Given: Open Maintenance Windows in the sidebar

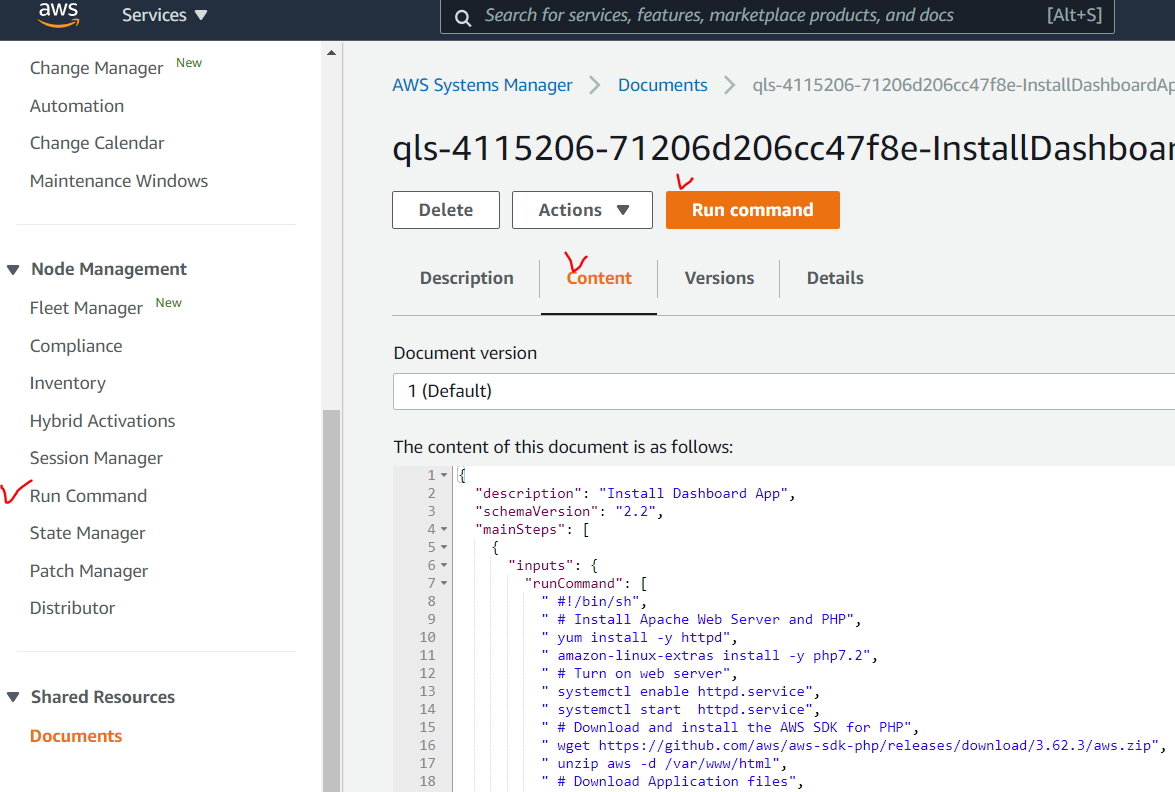Looking at the screenshot, I should (x=118, y=181).
